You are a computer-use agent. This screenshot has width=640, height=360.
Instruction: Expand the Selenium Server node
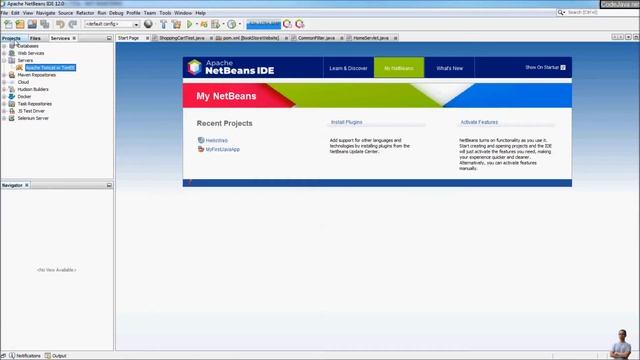4,118
